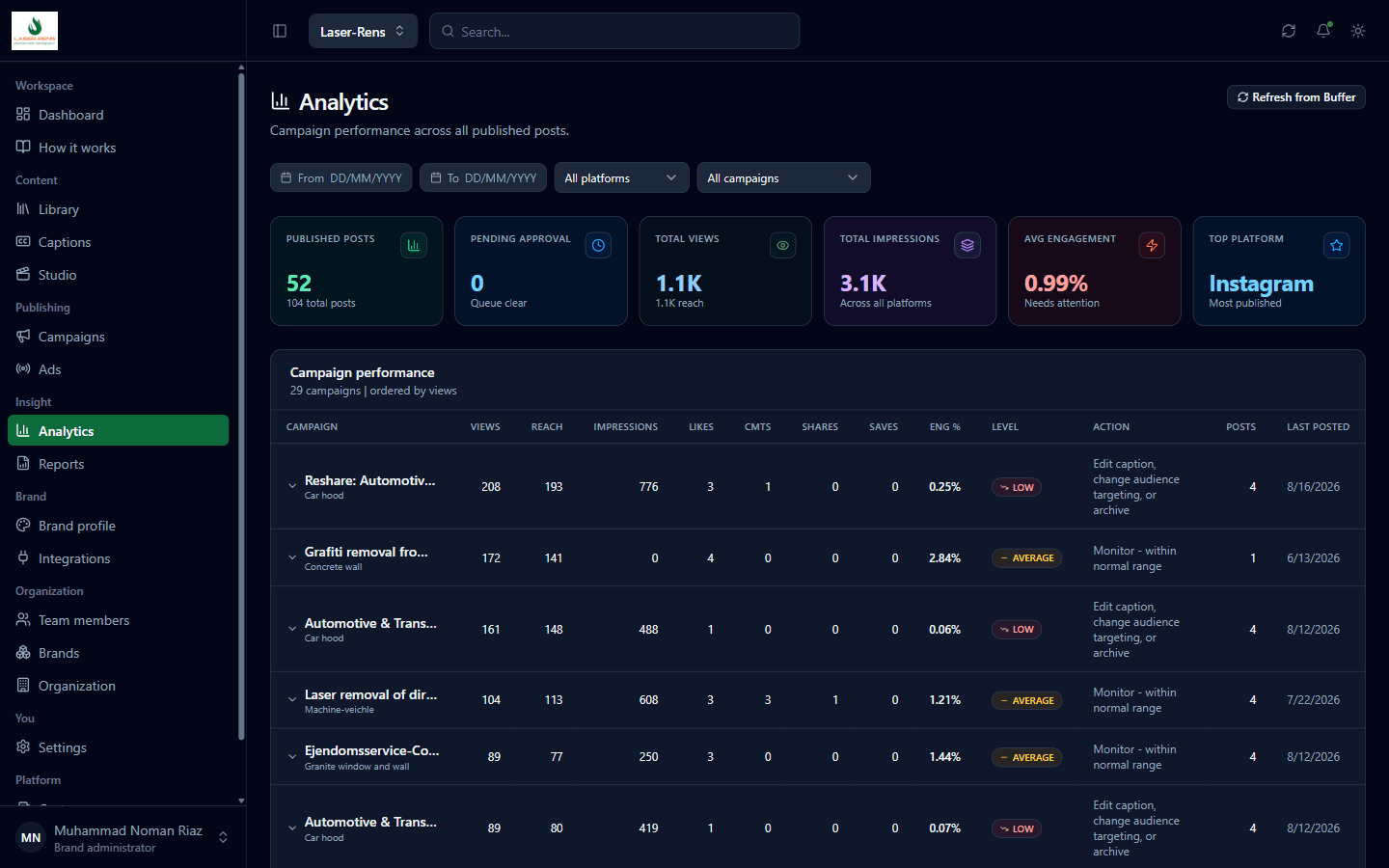Toggle the sidebar collapse icon
The height and width of the screenshot is (868, 1389).
280,31
